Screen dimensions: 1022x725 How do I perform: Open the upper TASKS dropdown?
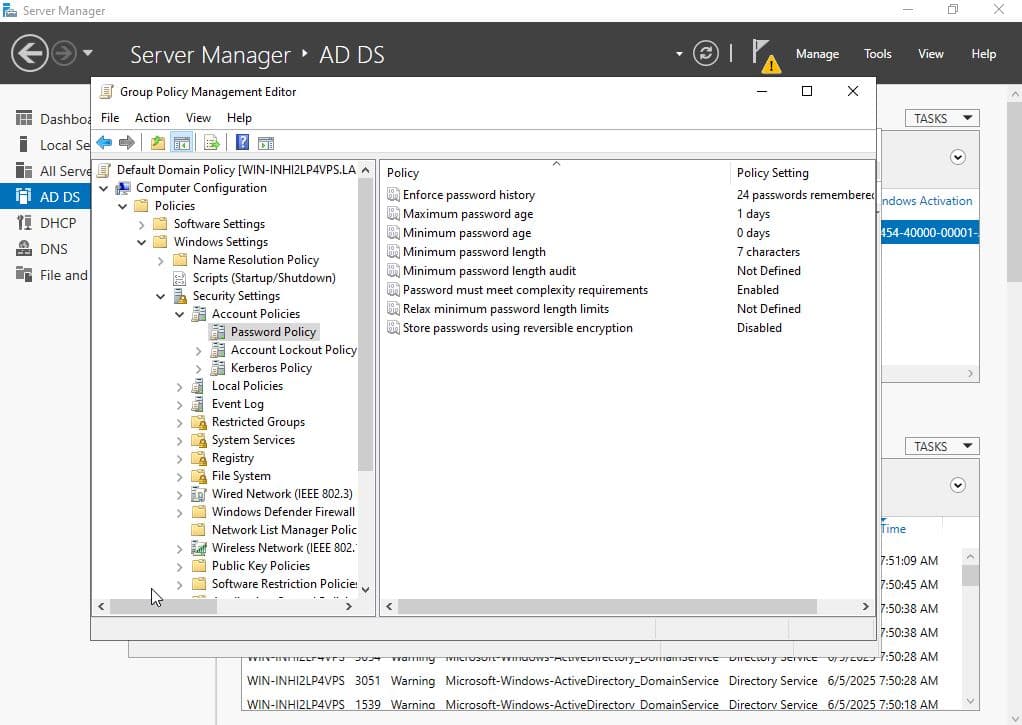(x=941, y=118)
